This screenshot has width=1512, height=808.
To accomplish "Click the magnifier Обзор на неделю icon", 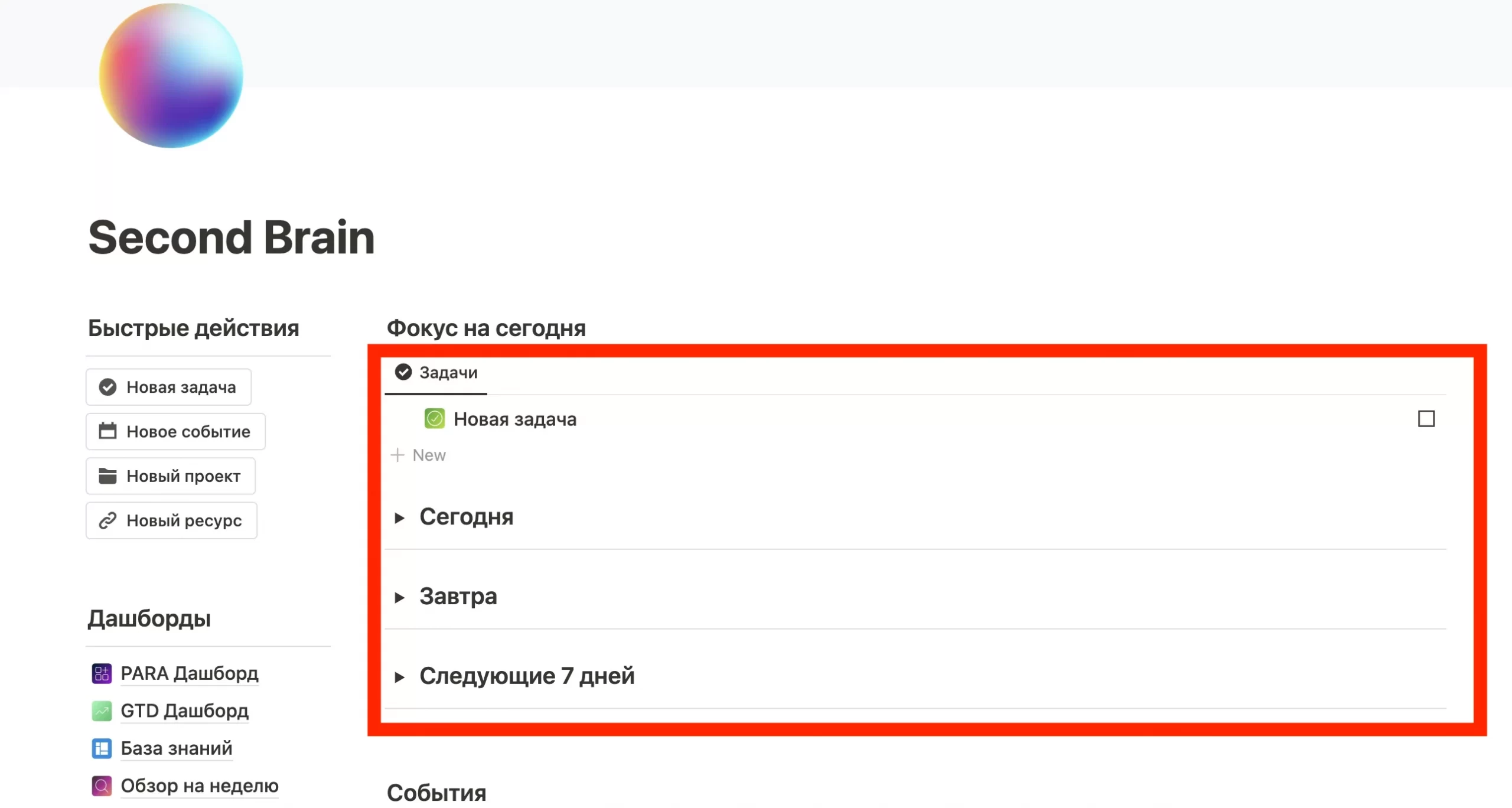I will (102, 786).
